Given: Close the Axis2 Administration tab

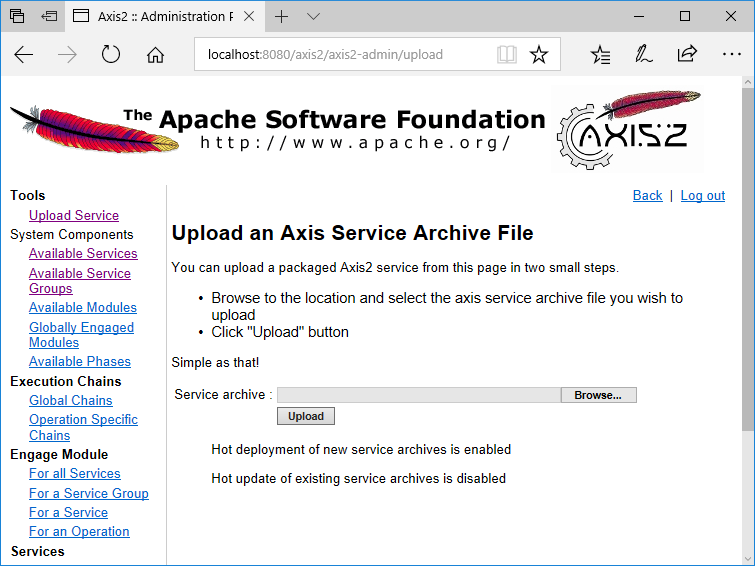Looking at the screenshot, I should [x=249, y=16].
